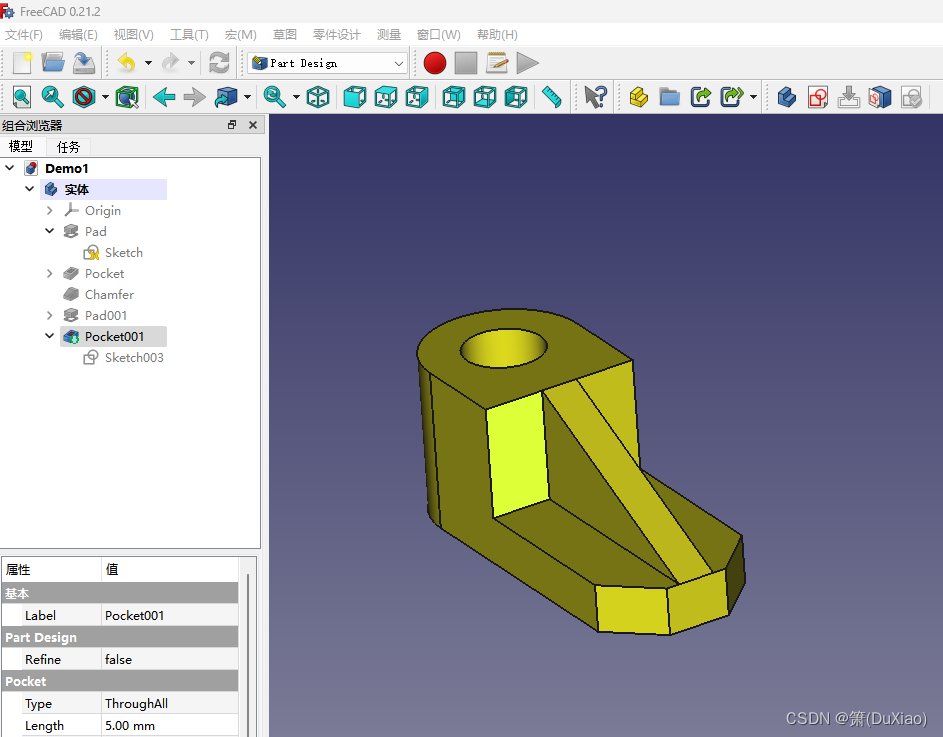Set the bottom view cube icon

(x=485, y=97)
